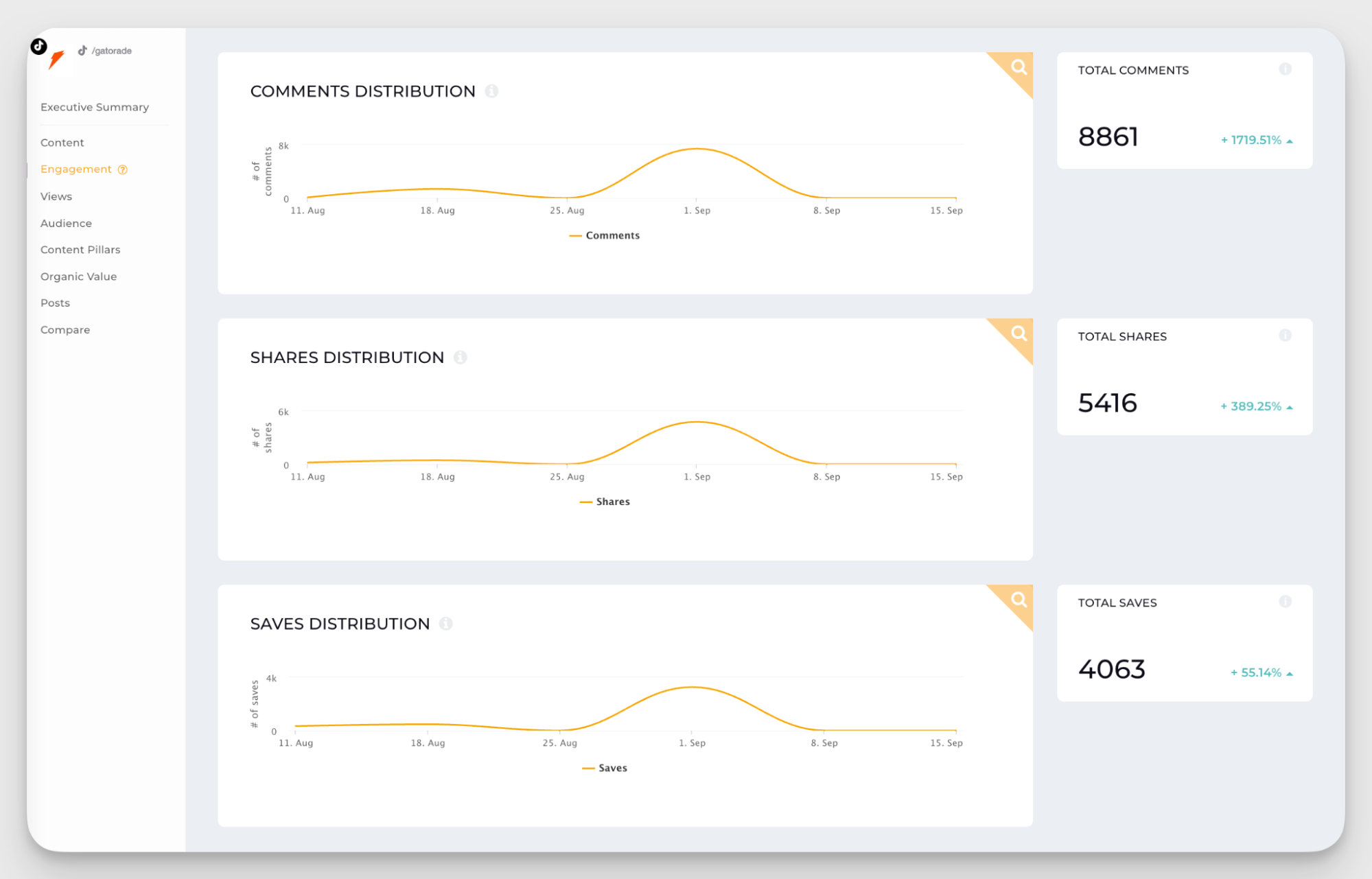Image resolution: width=1372 pixels, height=879 pixels.
Task: Toggle Shares series in chart legend
Action: 605,502
